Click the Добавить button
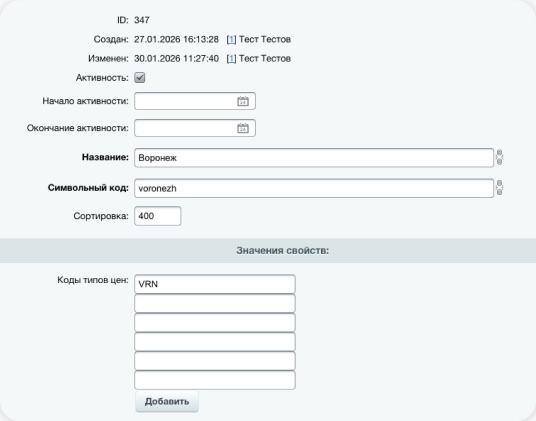This screenshot has height=421, width=536. 167,401
